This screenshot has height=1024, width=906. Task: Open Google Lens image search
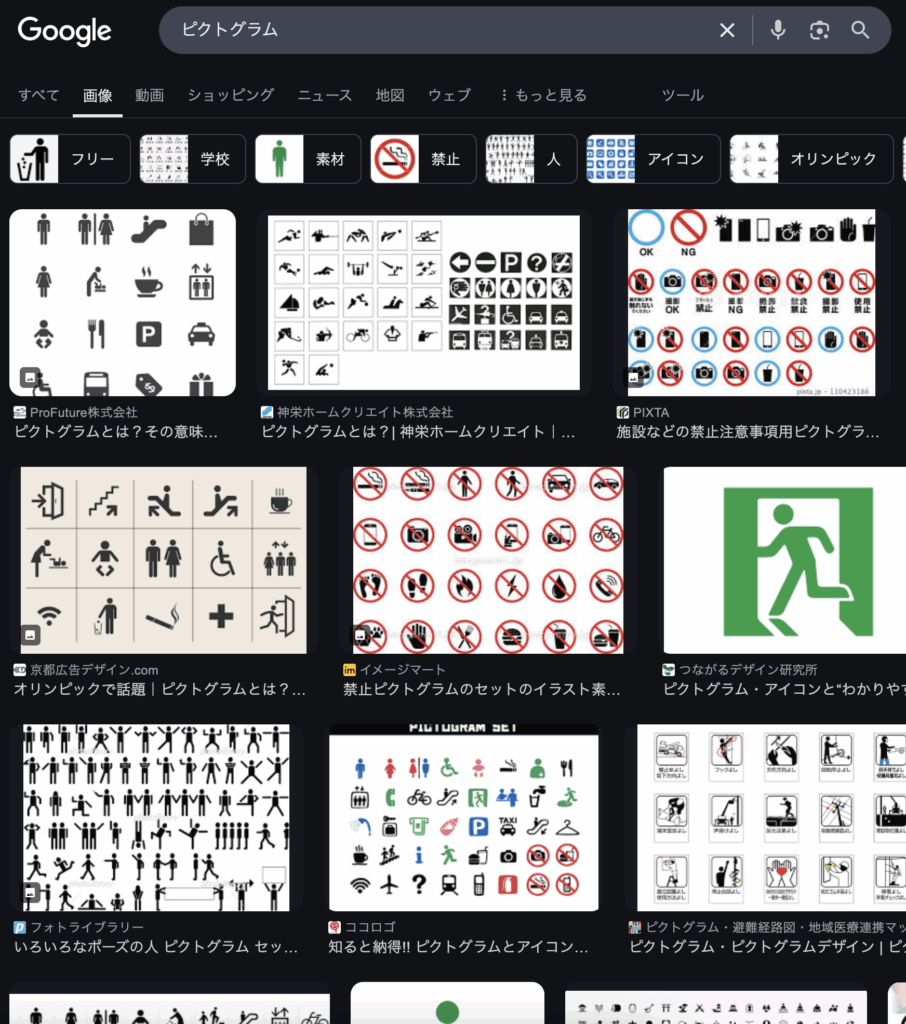(820, 31)
